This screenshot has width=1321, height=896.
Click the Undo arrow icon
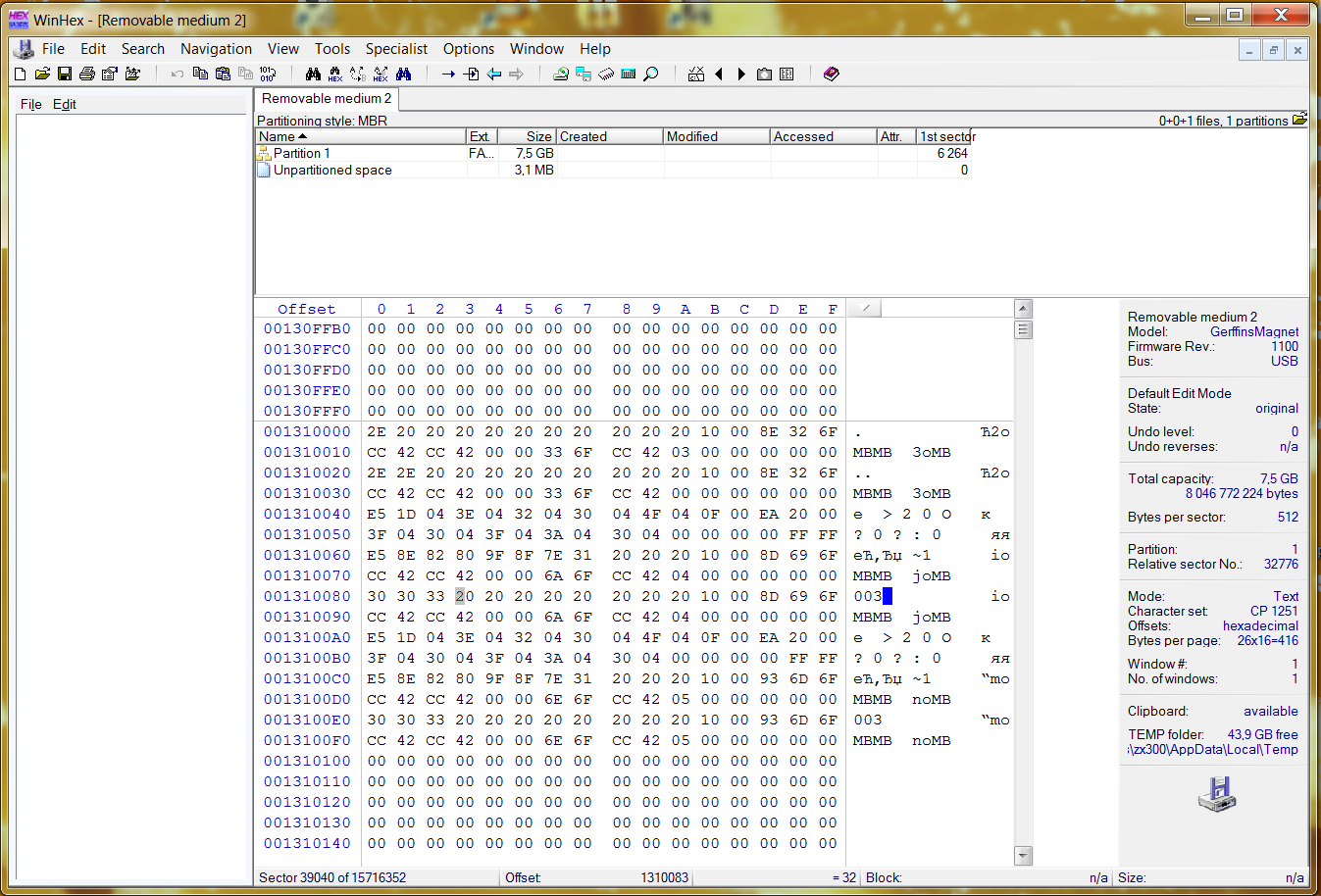click(178, 74)
